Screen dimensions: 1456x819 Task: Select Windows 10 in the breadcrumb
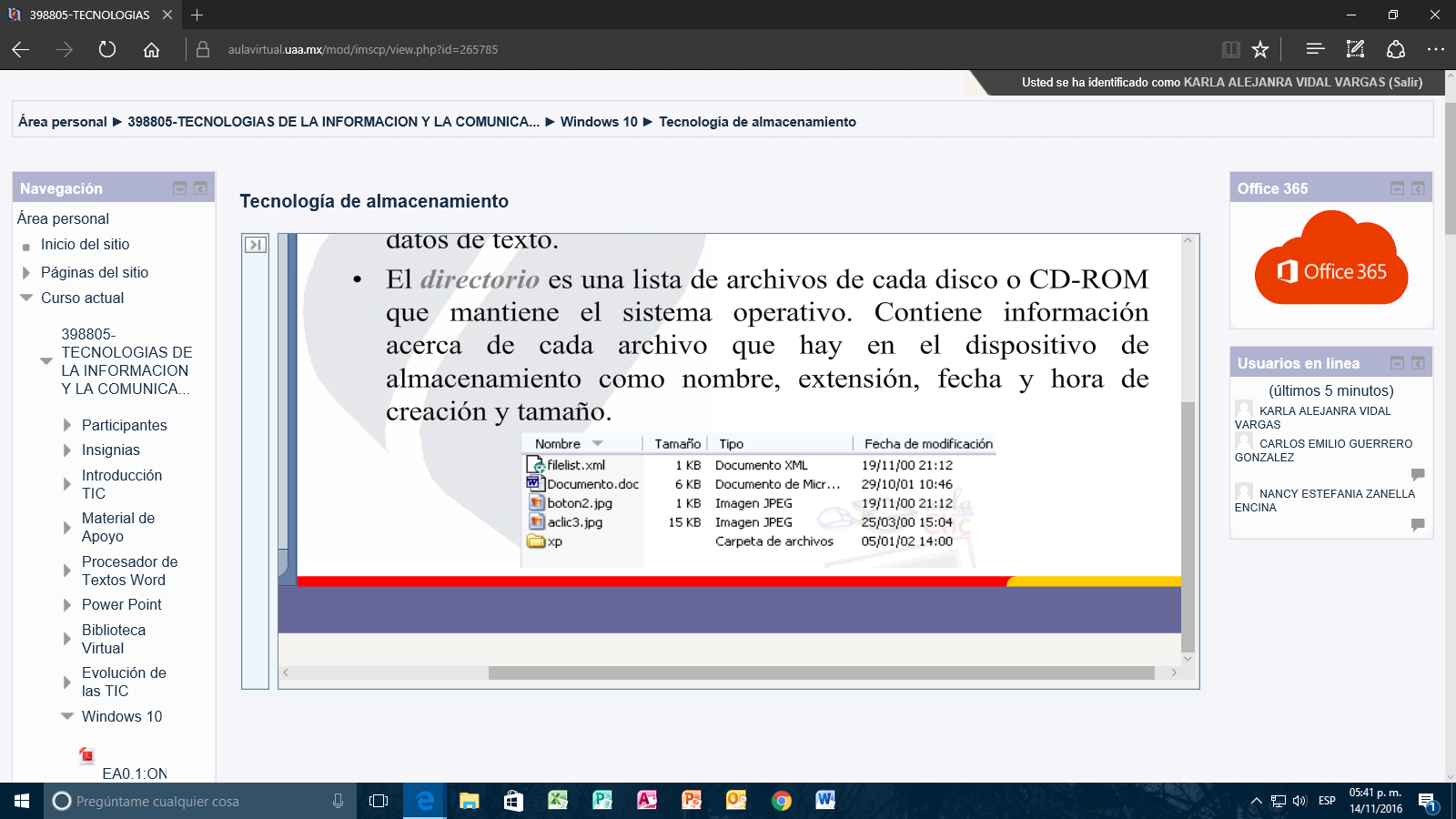(x=599, y=122)
